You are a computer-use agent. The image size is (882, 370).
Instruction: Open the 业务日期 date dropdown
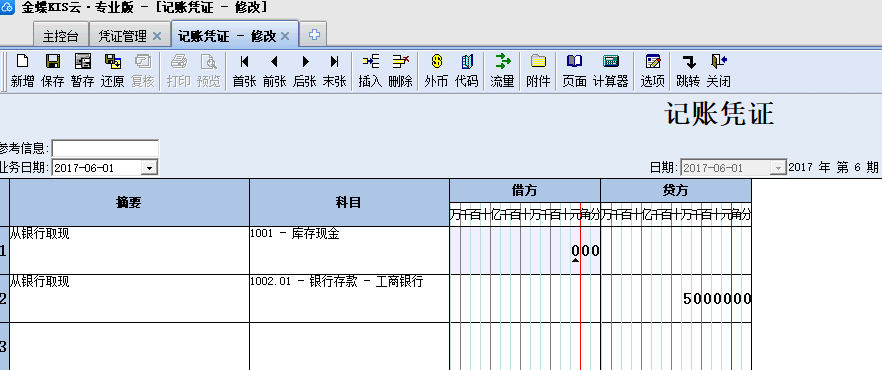pos(149,168)
